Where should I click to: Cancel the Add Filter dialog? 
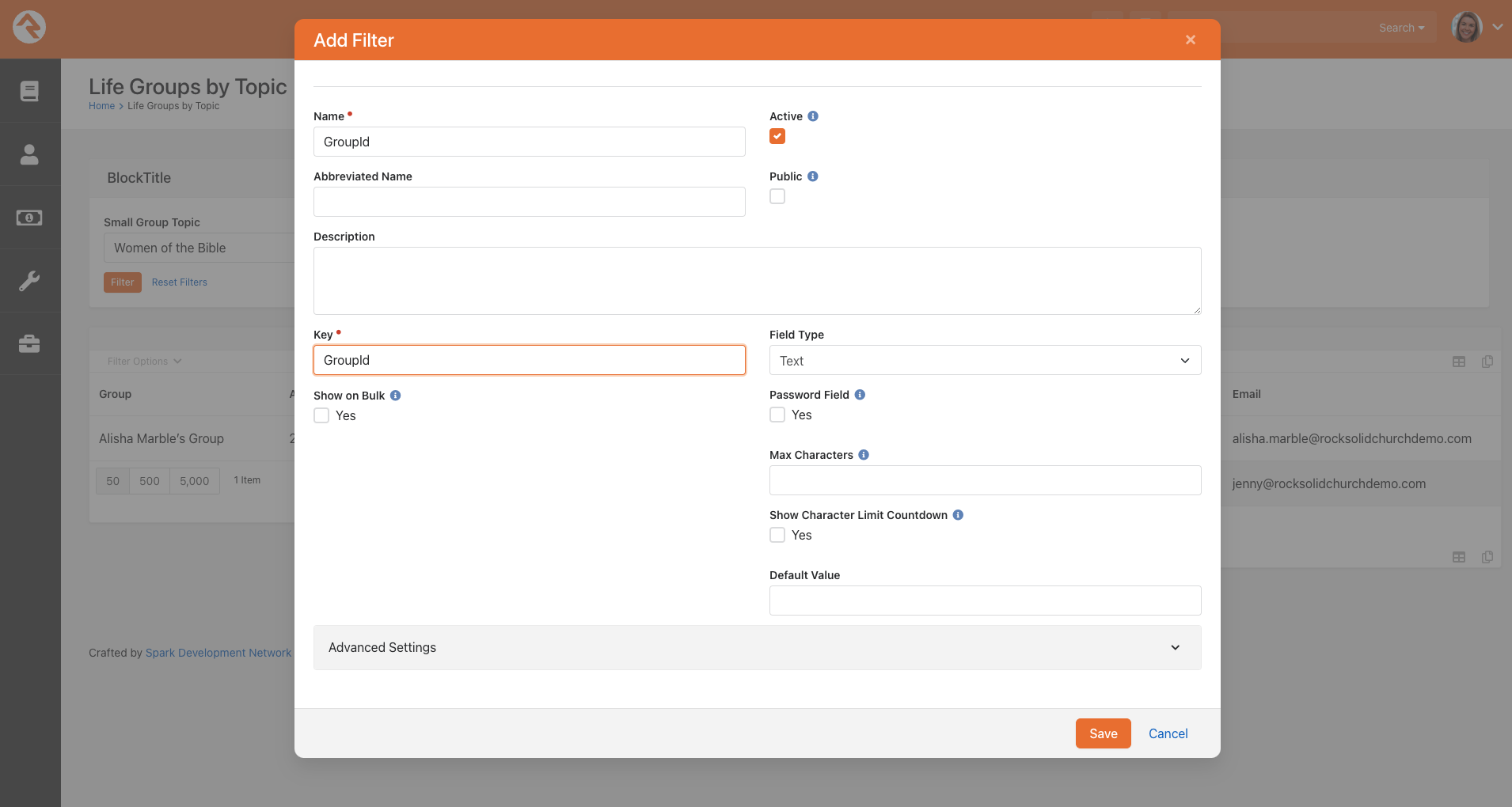click(x=1168, y=733)
